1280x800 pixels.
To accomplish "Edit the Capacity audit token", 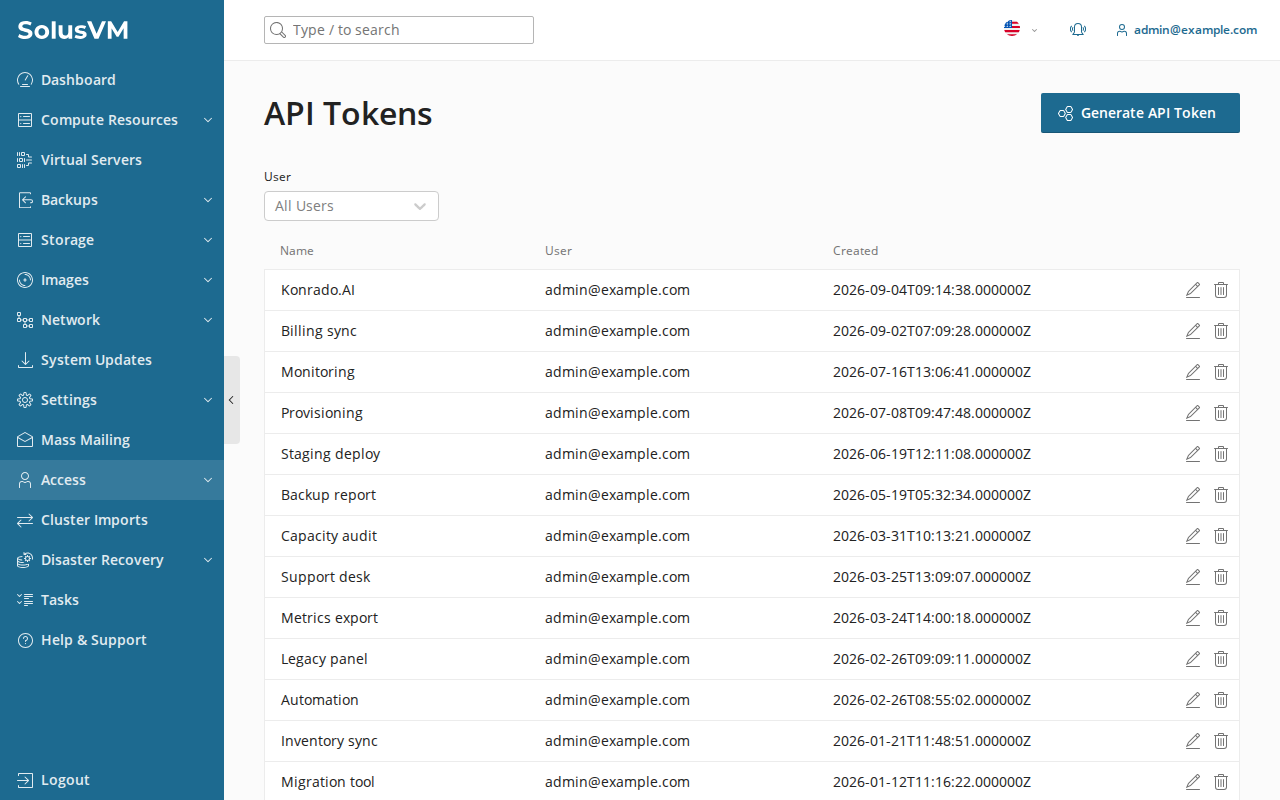I will pos(1192,536).
